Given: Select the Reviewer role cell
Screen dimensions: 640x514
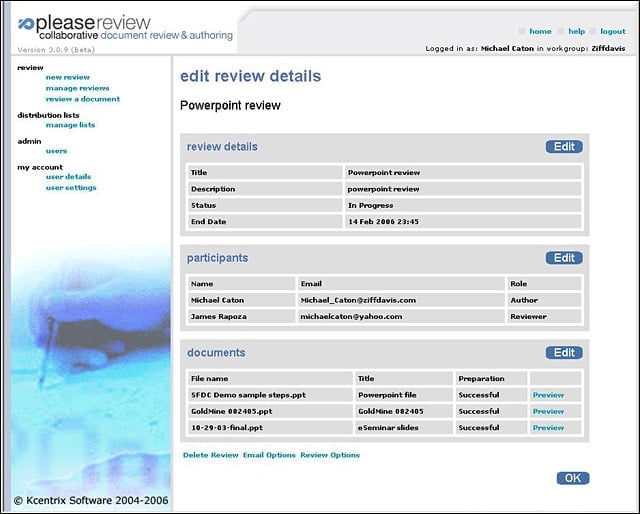Looking at the screenshot, I should click(544, 316).
